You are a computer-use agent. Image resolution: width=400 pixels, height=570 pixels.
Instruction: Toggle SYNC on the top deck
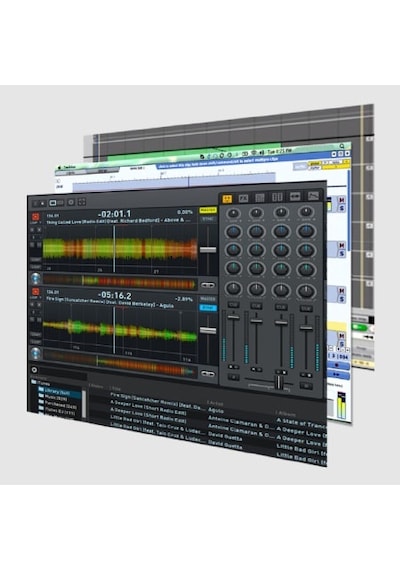(208, 219)
